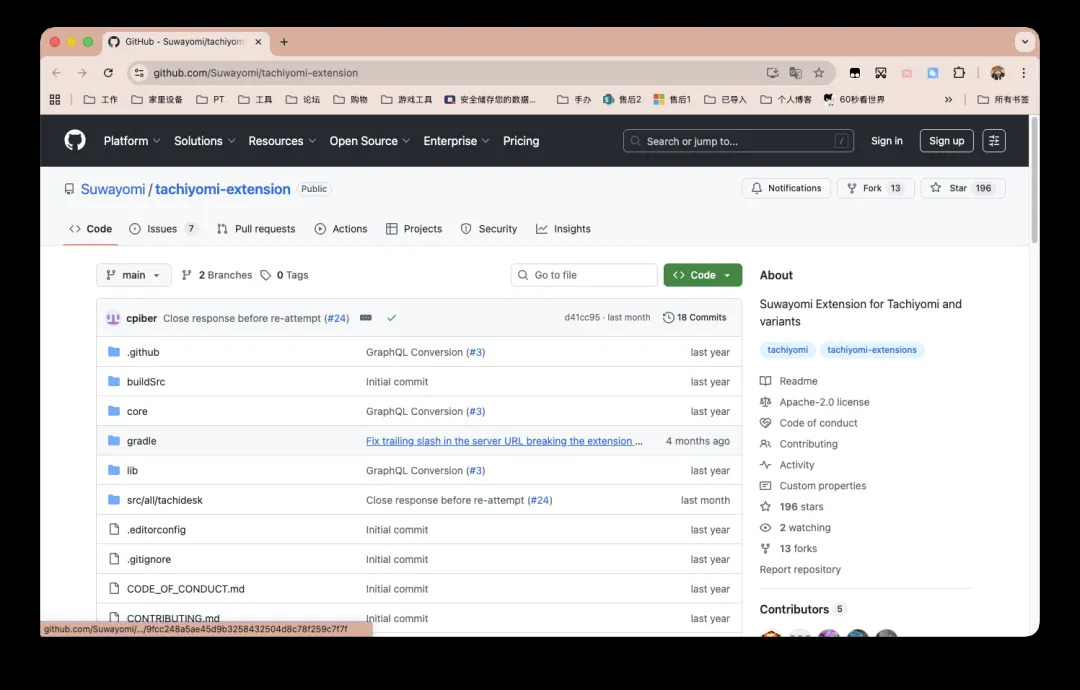Click the commit status checkmark icon
This screenshot has height=690, width=1080.
pos(391,318)
